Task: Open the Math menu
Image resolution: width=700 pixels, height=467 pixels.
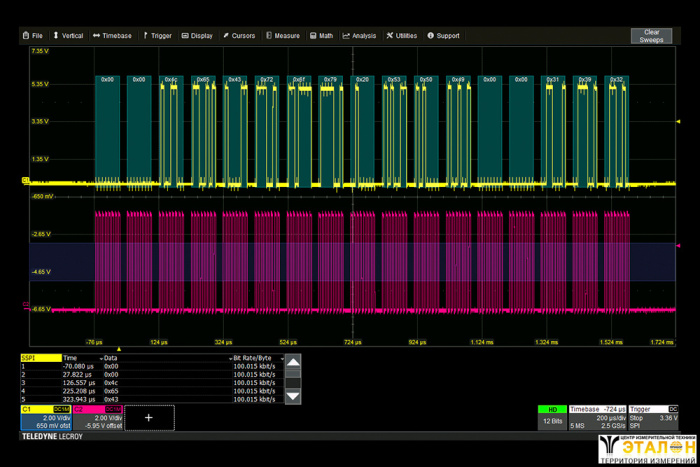Action: tap(322, 35)
